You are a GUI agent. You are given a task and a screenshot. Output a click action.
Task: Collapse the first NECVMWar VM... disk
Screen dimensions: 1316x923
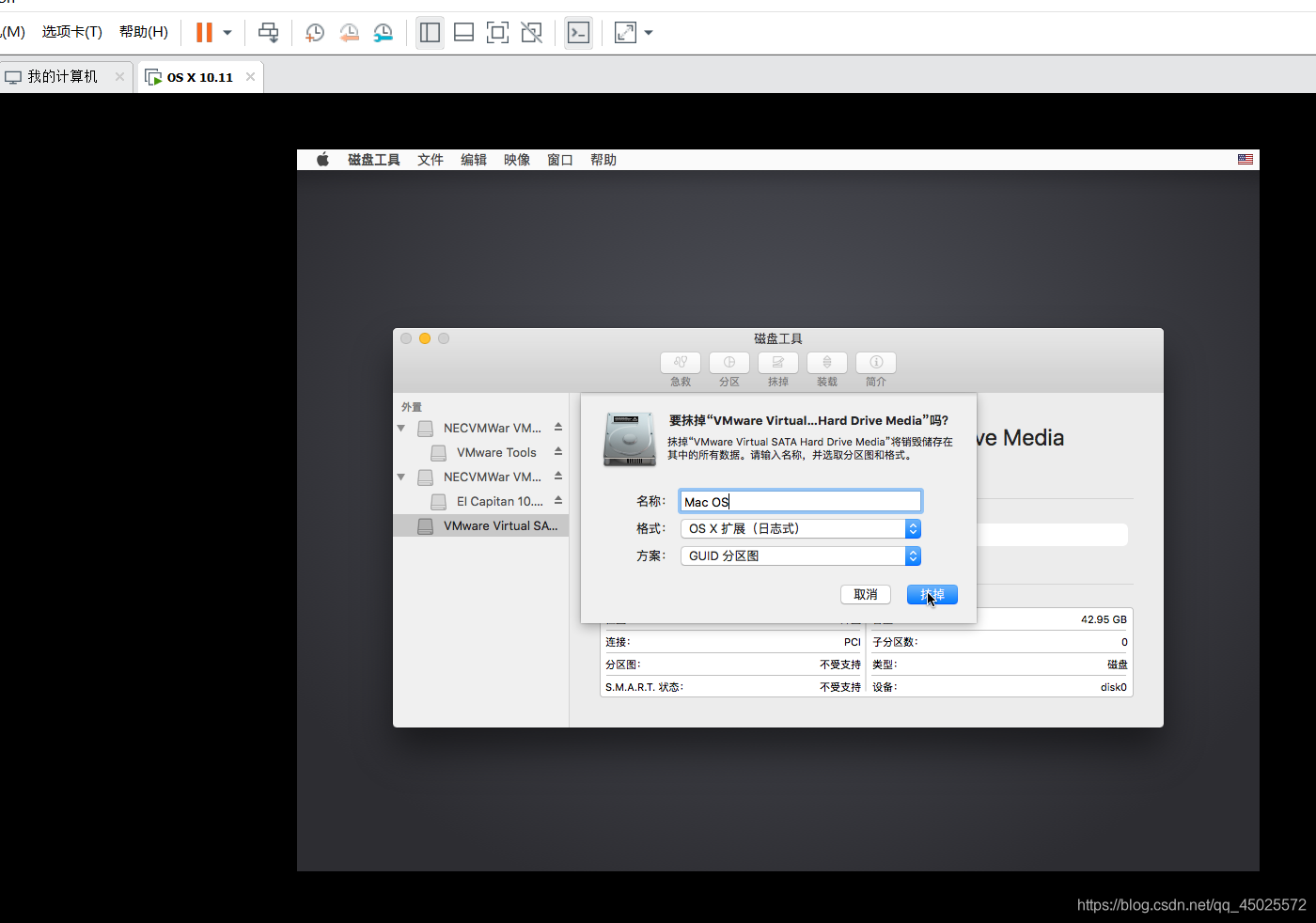click(401, 429)
